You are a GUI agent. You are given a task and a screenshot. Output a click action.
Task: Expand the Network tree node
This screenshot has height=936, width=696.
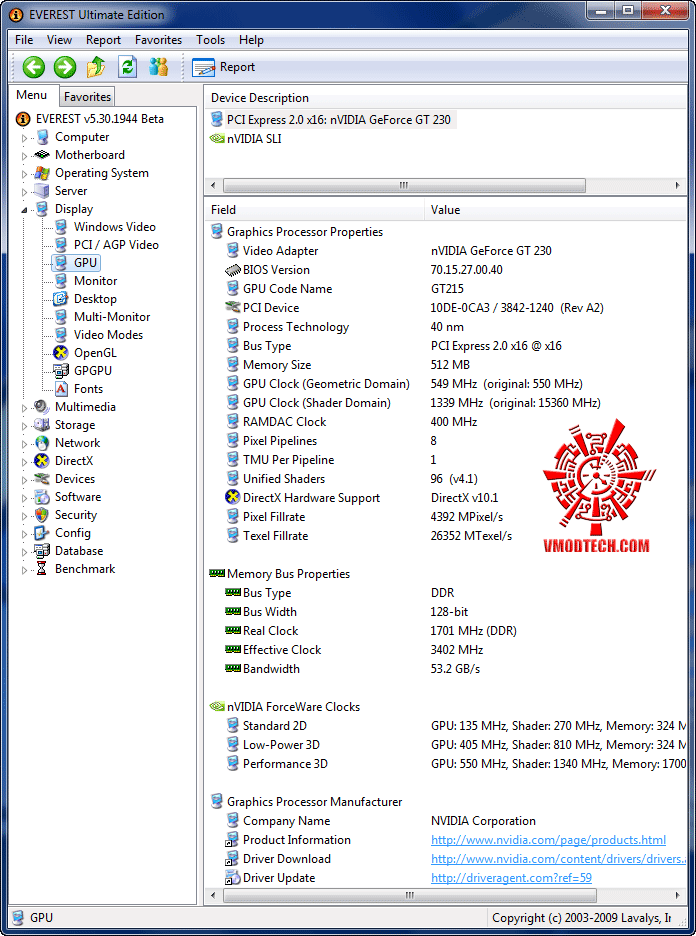pos(24,444)
